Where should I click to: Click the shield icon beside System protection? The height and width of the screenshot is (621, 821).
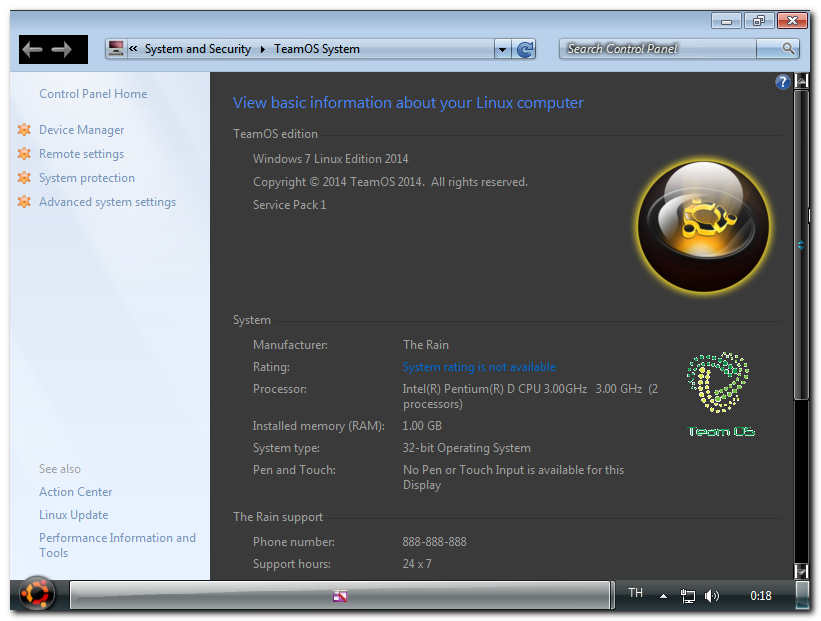coord(24,178)
